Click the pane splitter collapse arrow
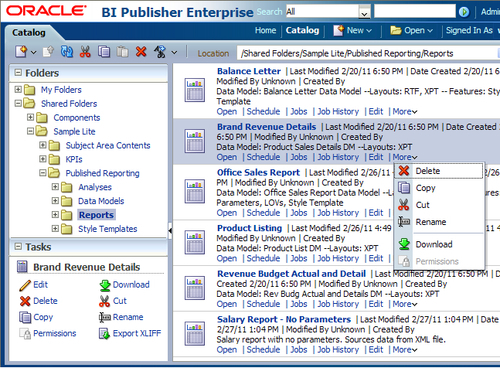The image size is (500, 368). (170, 230)
